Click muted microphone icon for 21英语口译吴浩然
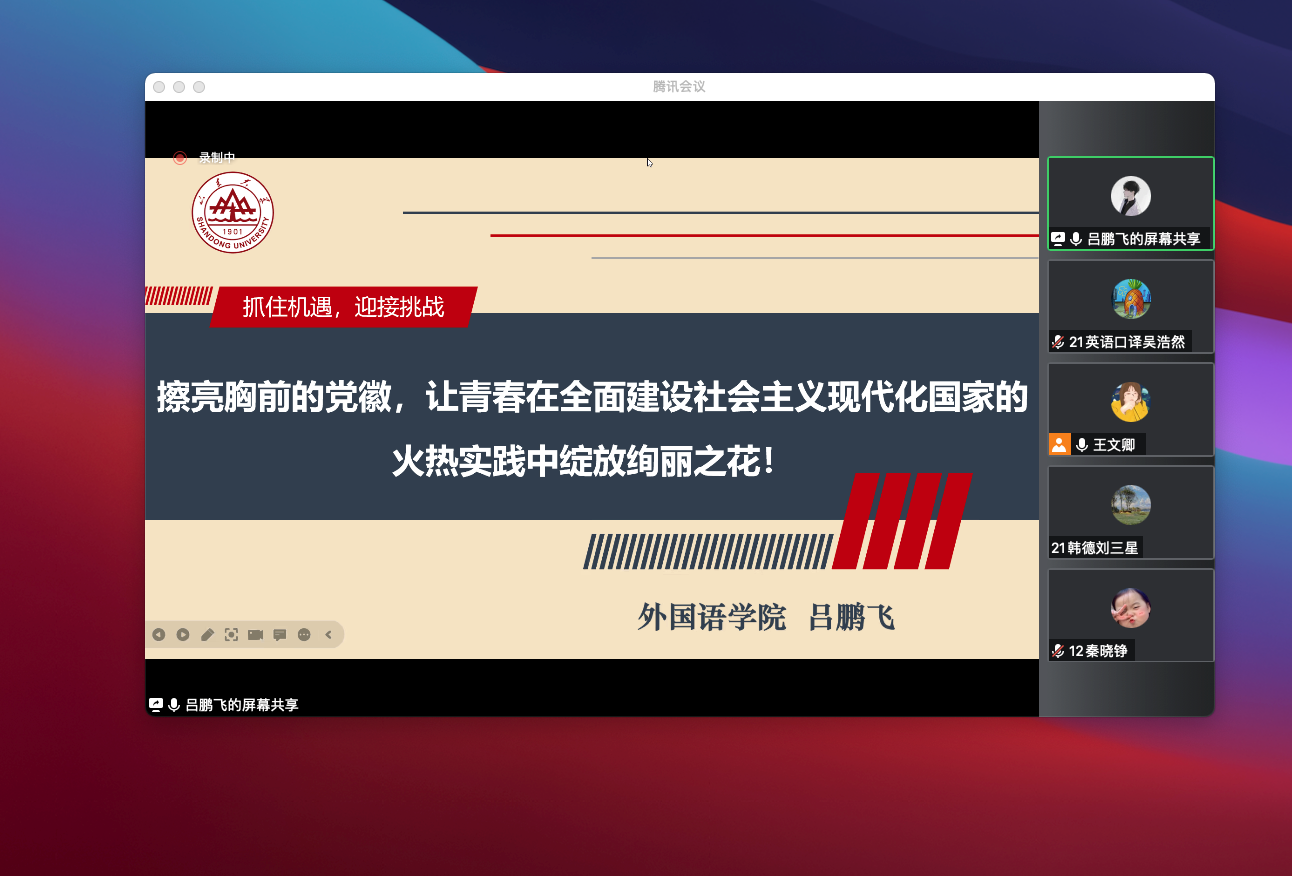Image resolution: width=1292 pixels, height=876 pixels. 1058,342
